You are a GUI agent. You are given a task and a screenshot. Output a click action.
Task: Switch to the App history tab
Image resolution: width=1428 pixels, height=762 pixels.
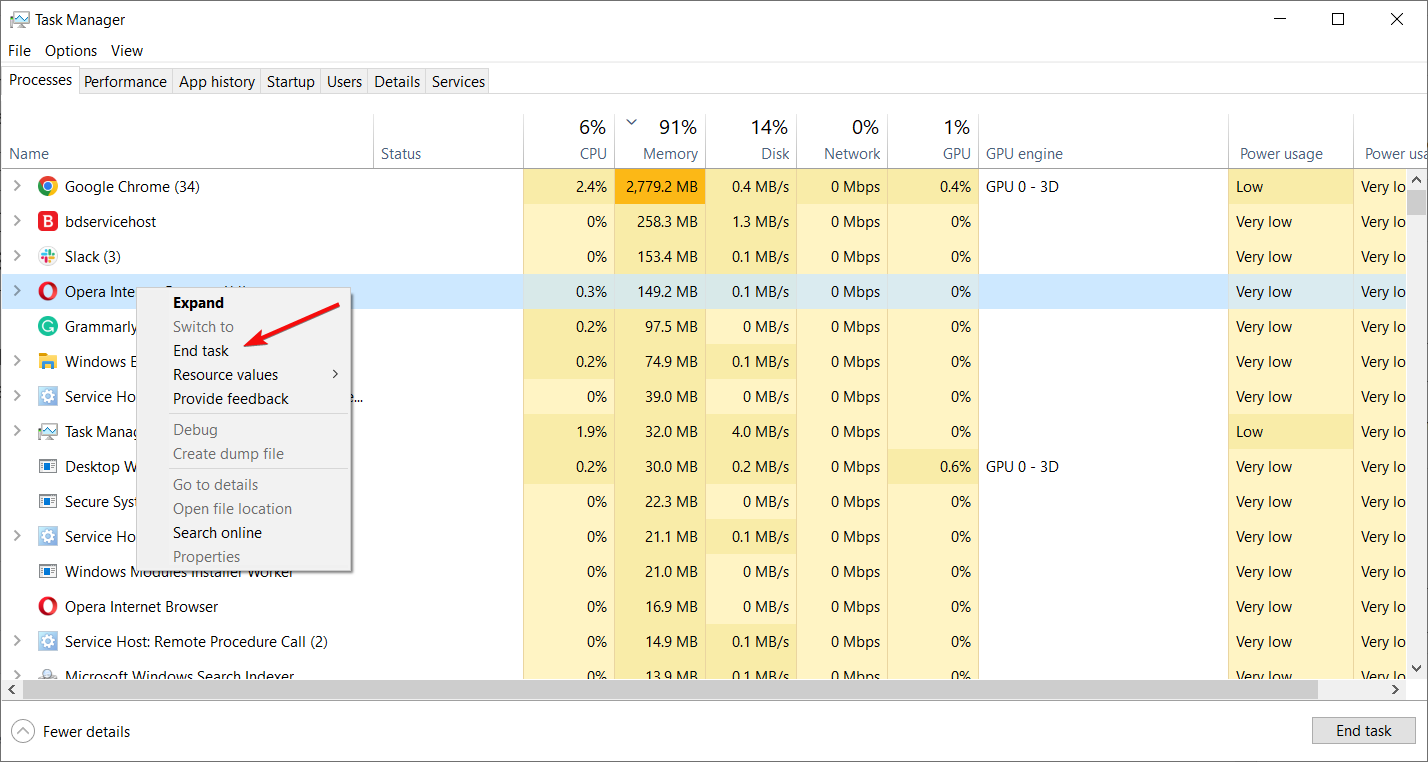click(217, 82)
